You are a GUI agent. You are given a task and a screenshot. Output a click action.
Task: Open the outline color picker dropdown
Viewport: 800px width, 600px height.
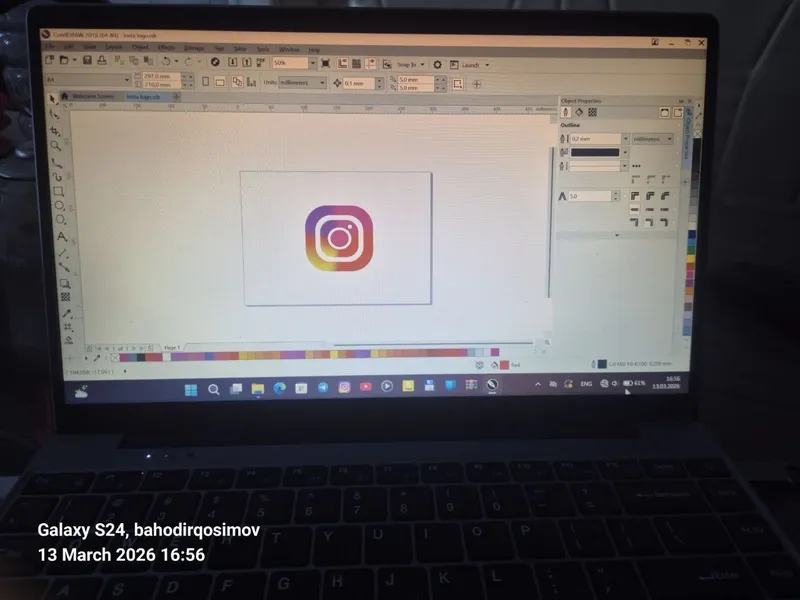point(625,153)
